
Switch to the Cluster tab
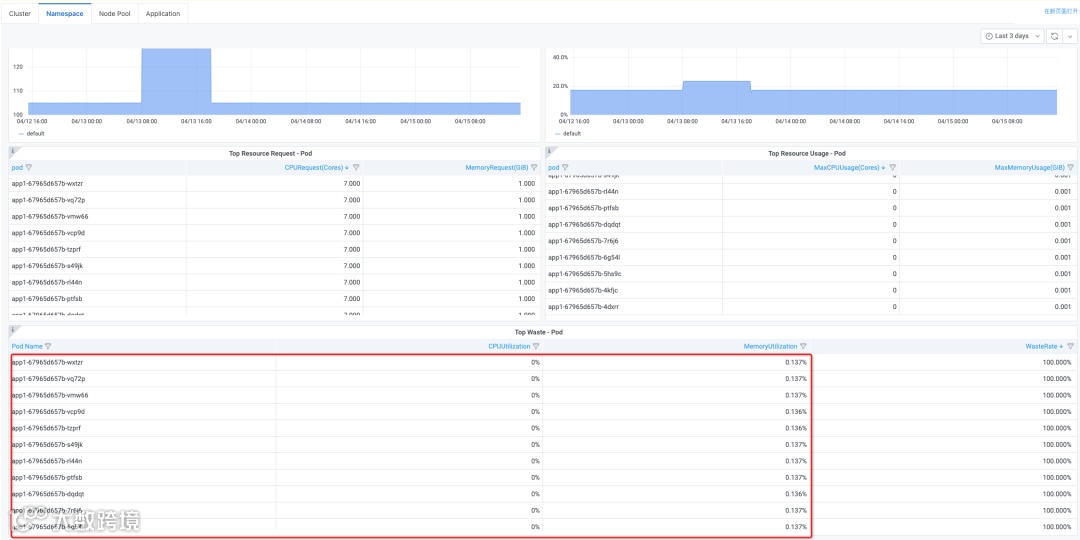pyautogui.click(x=19, y=14)
